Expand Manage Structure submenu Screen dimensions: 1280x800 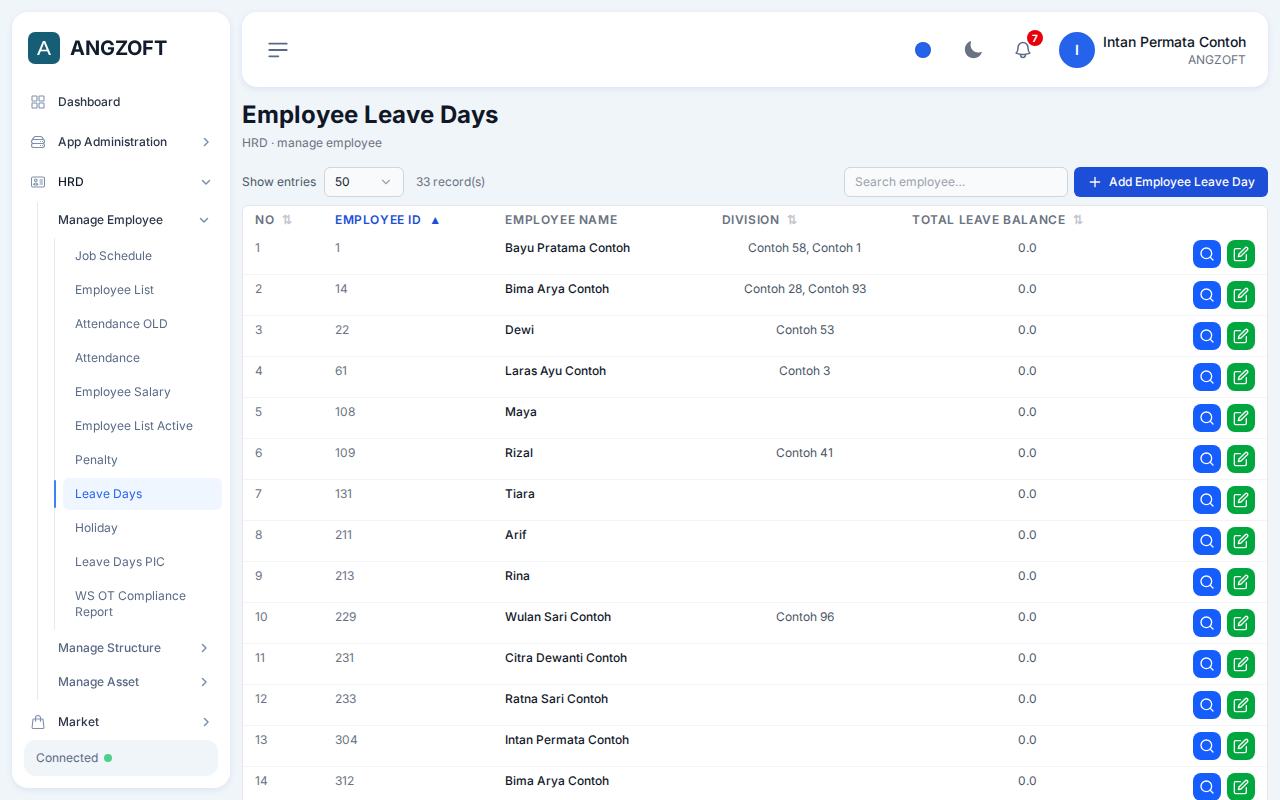pos(134,648)
